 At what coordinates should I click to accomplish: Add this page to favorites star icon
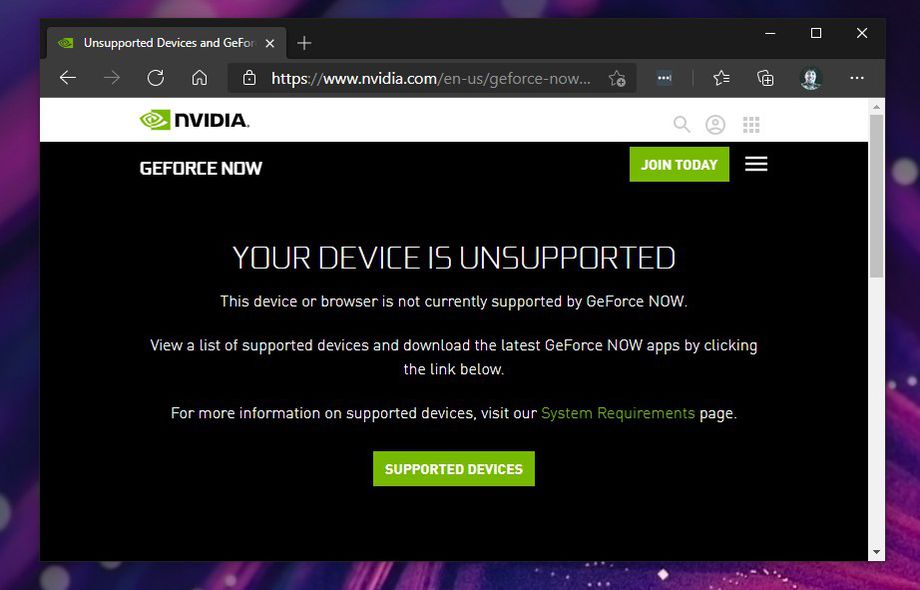(x=617, y=78)
